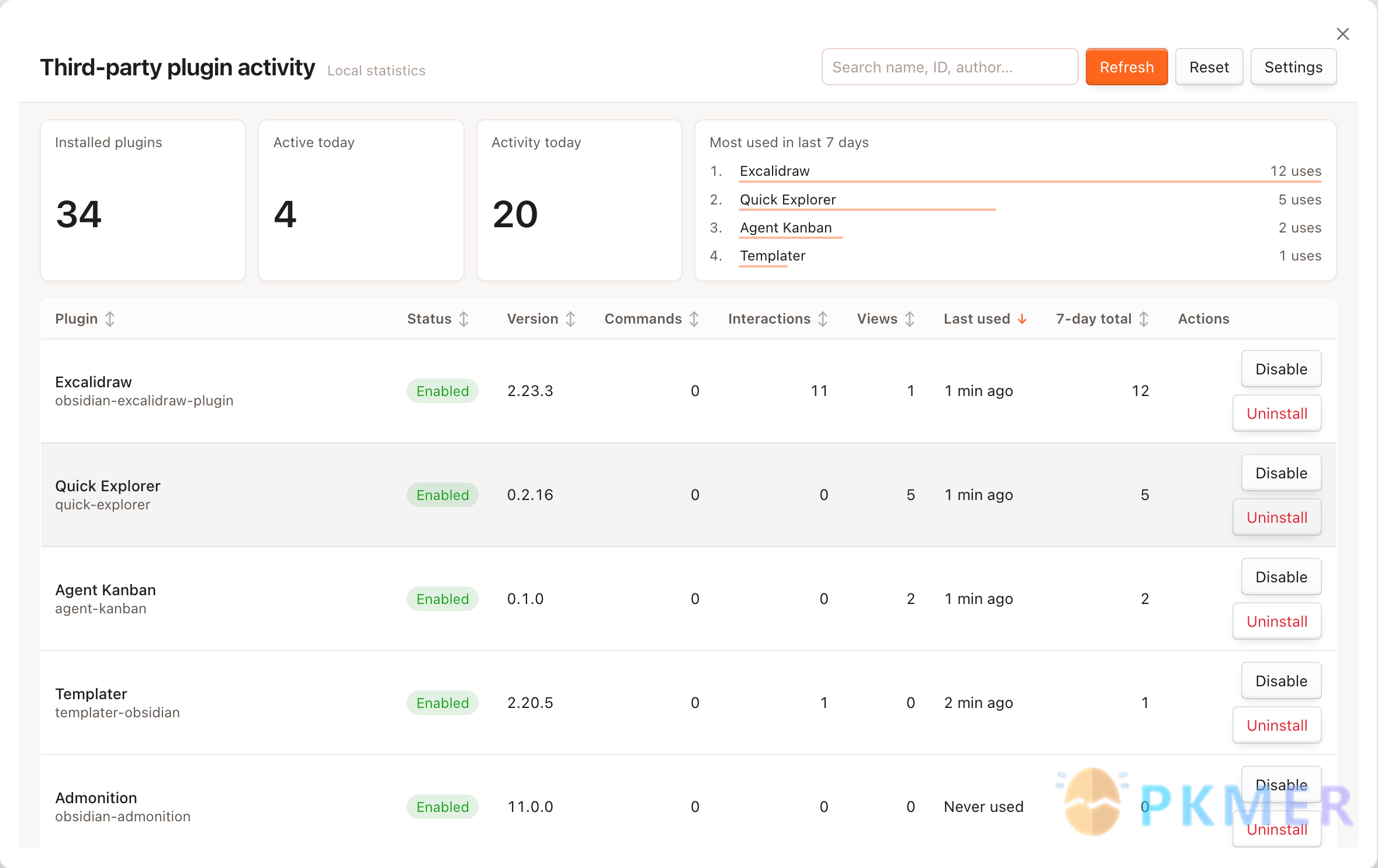
Task: Reset the plugin statistics
Action: tap(1209, 67)
